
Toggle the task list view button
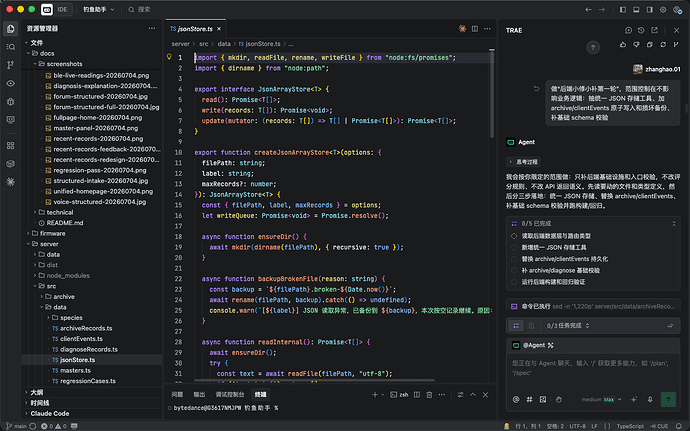point(516,326)
